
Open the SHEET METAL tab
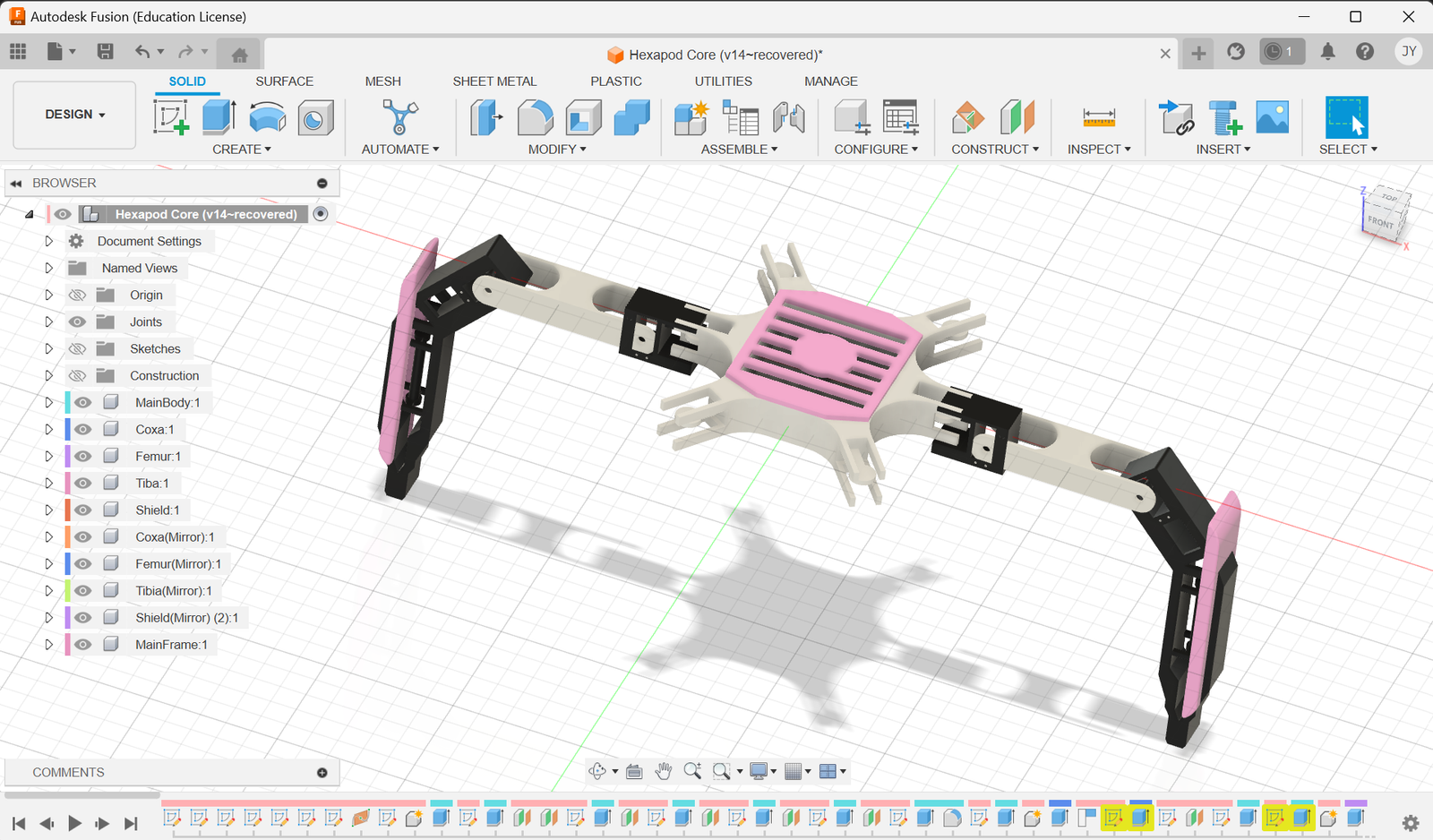tap(494, 81)
